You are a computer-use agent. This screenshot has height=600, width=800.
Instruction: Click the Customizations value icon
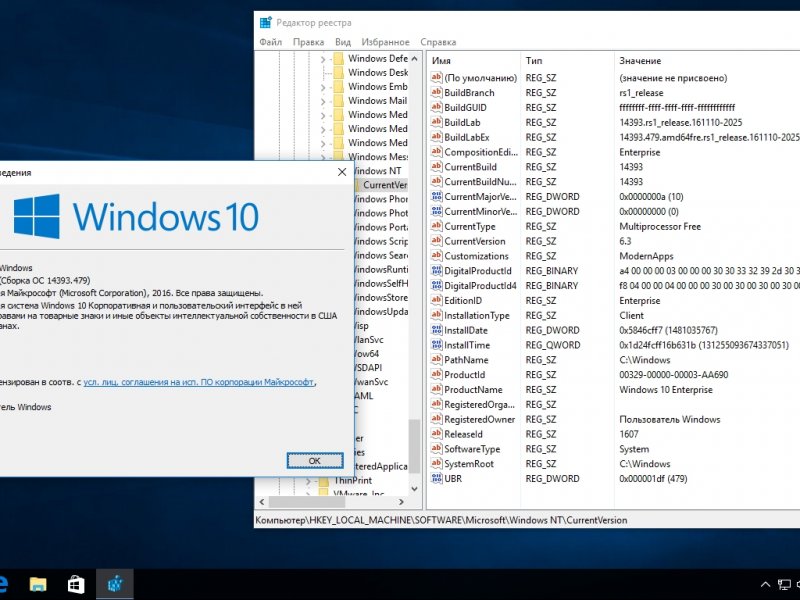click(x=436, y=256)
